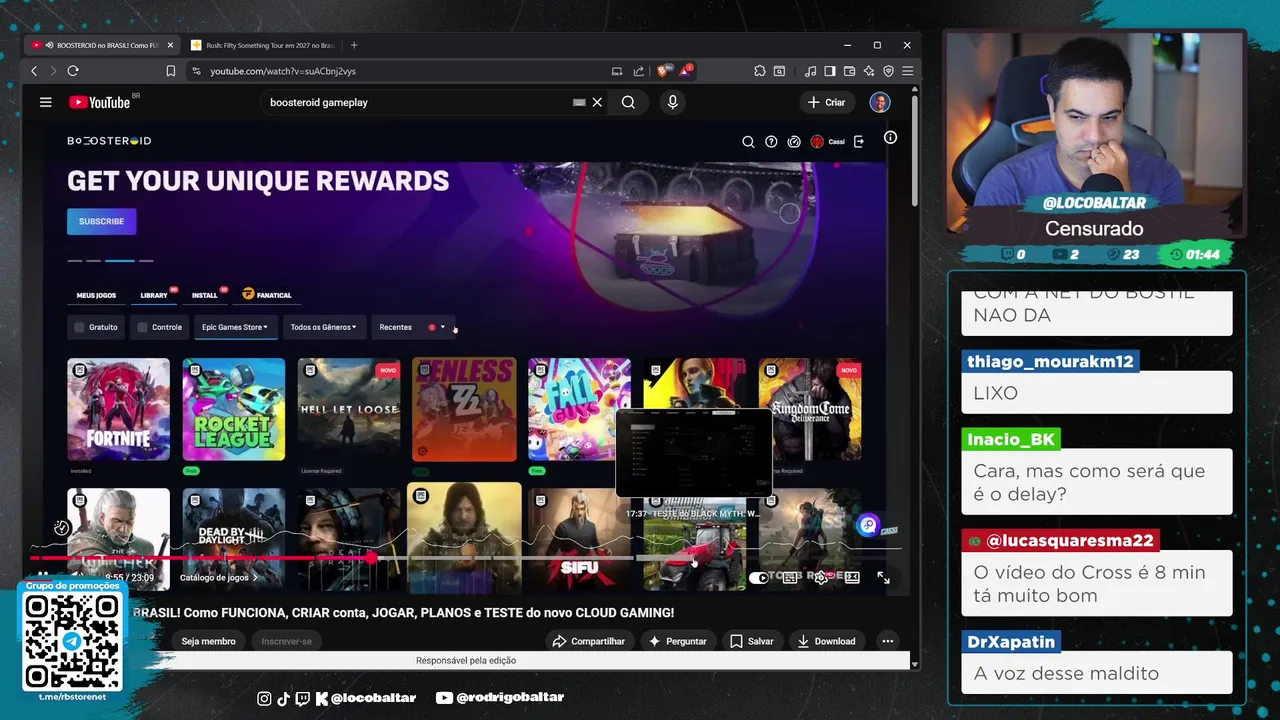
Task: Expand the Todos os Gêneros dropdown
Action: tap(323, 327)
